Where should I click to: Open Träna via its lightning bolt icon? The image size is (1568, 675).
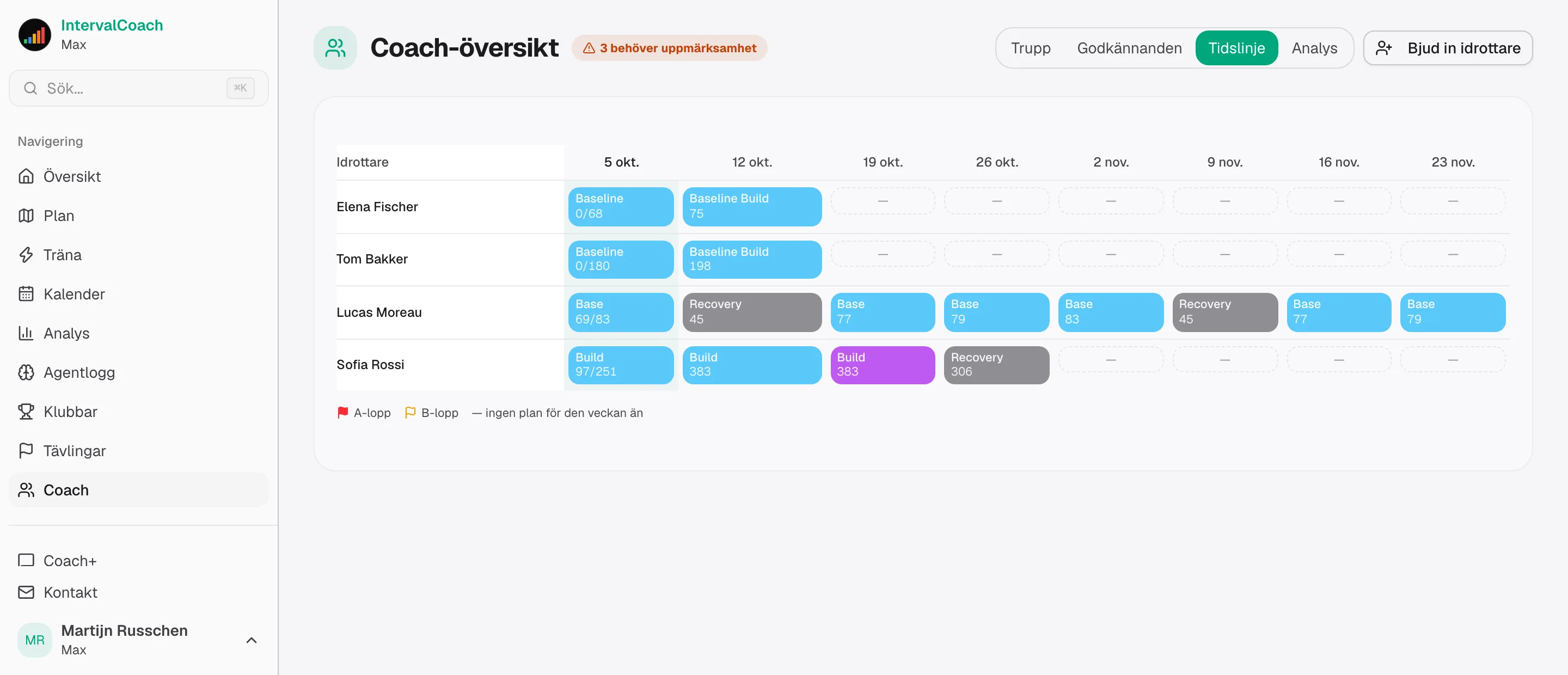[26, 254]
